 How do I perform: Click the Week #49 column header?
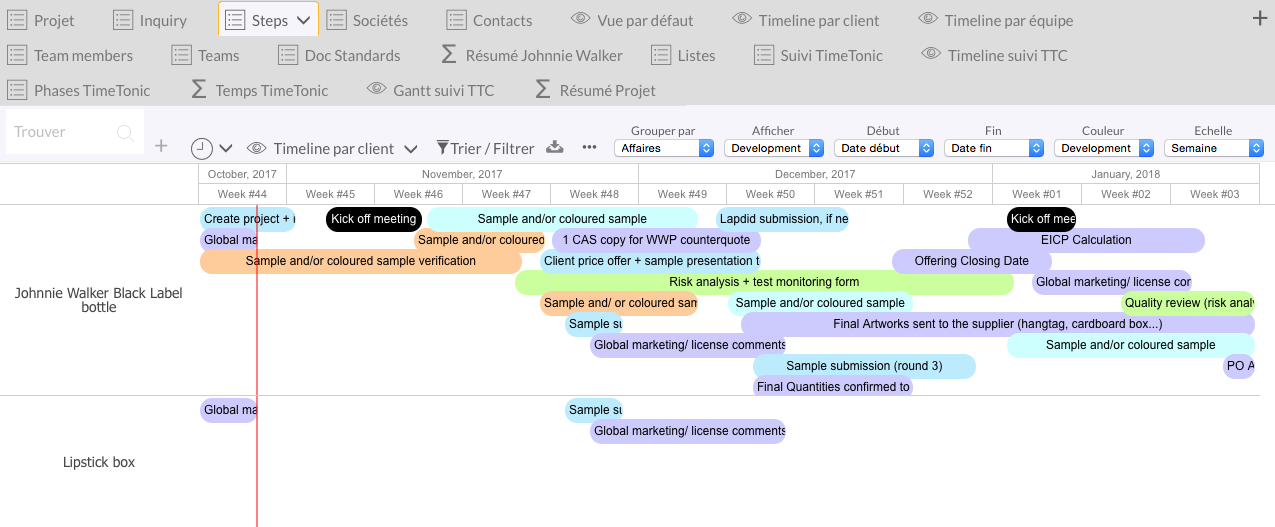coord(683,194)
